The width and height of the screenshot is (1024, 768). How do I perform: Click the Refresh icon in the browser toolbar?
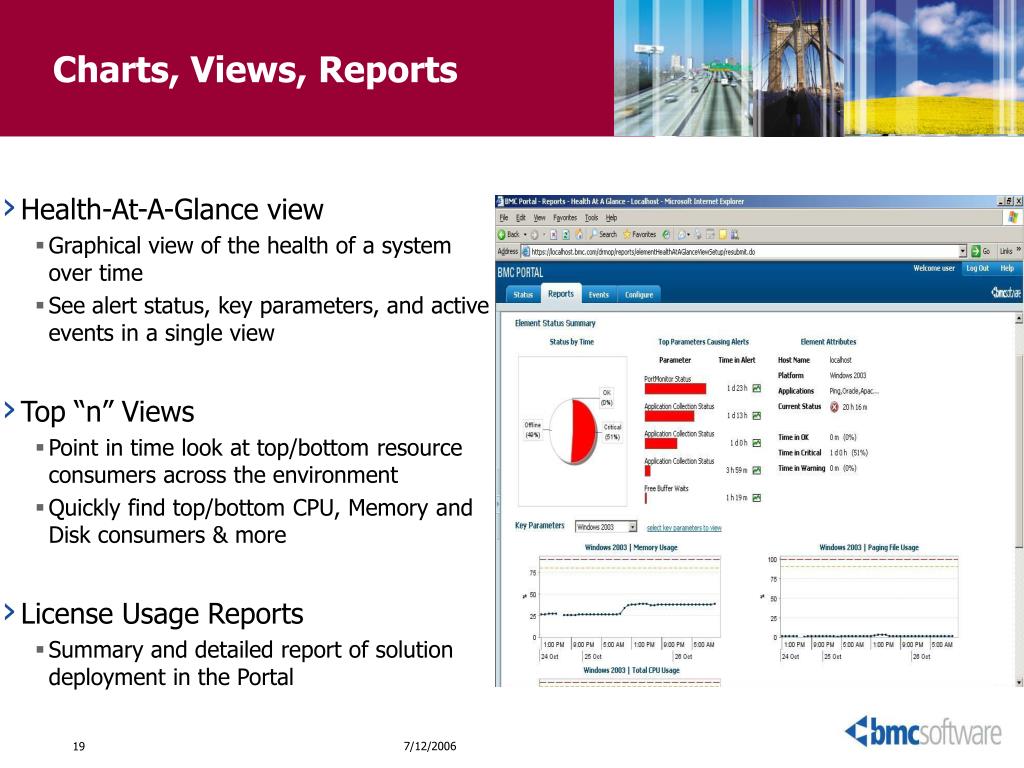pos(566,234)
